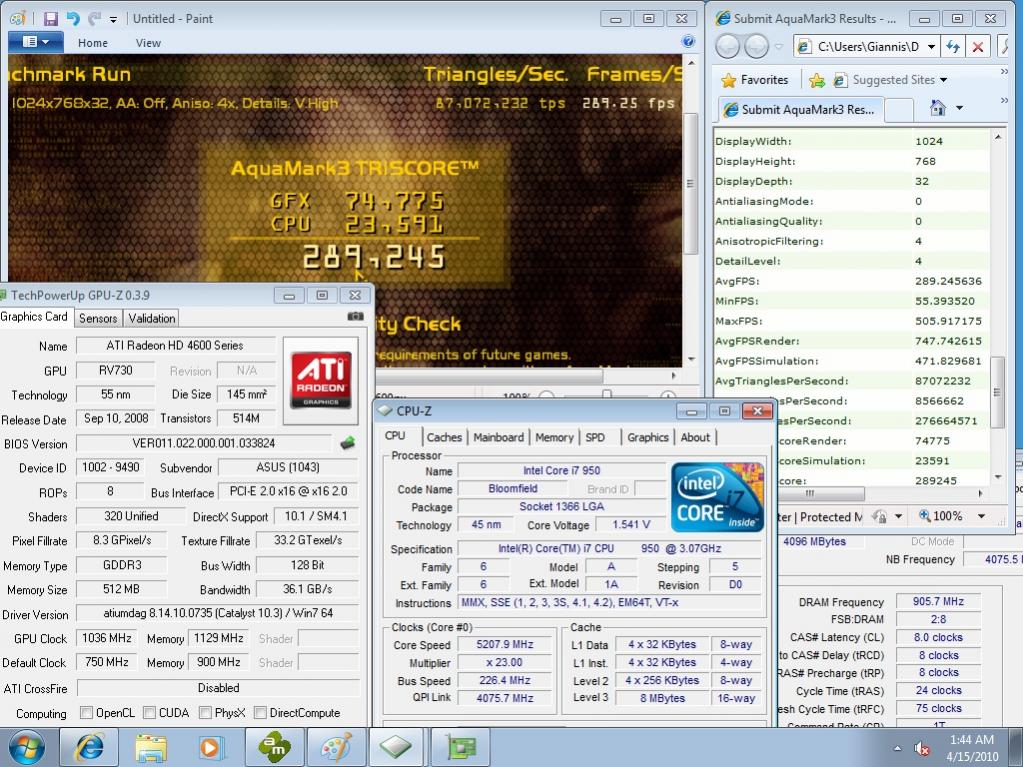1023x767 pixels.
Task: Click the clock showing 1:44 AM
Action: 971,740
